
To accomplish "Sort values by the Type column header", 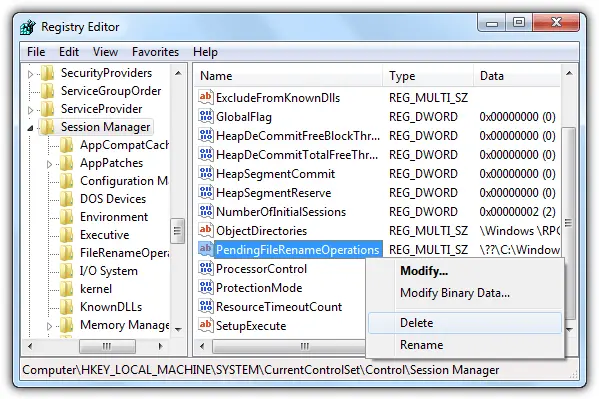I will click(x=428, y=76).
